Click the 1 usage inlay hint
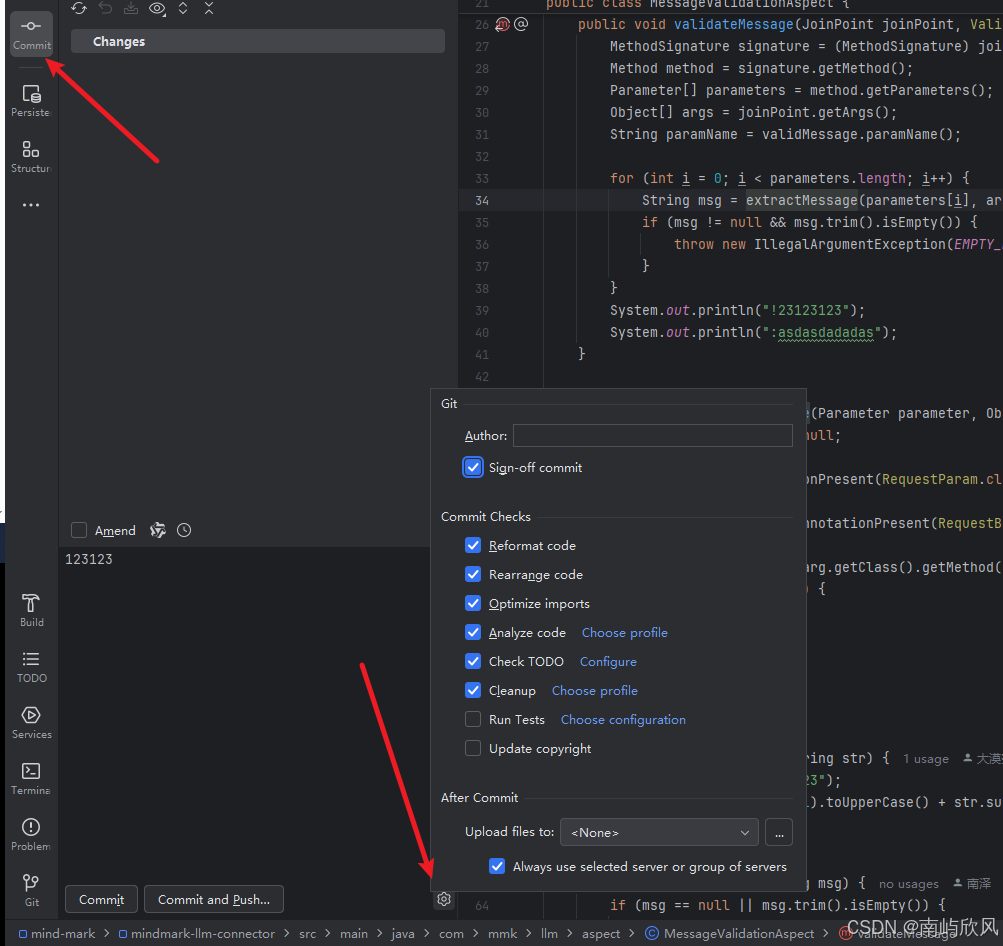Image resolution: width=1003 pixels, height=946 pixels. click(926, 759)
